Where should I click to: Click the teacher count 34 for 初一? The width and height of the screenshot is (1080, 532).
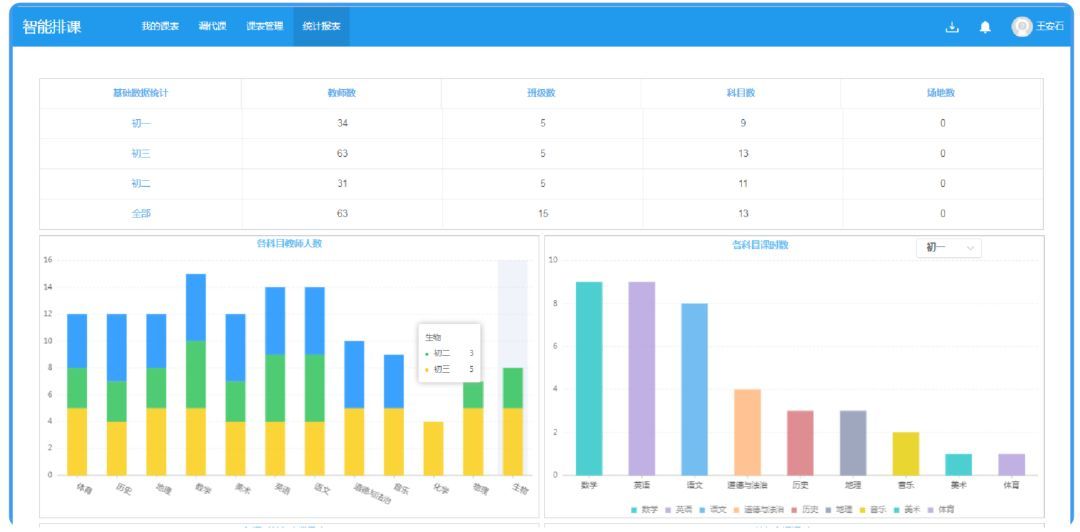point(342,123)
